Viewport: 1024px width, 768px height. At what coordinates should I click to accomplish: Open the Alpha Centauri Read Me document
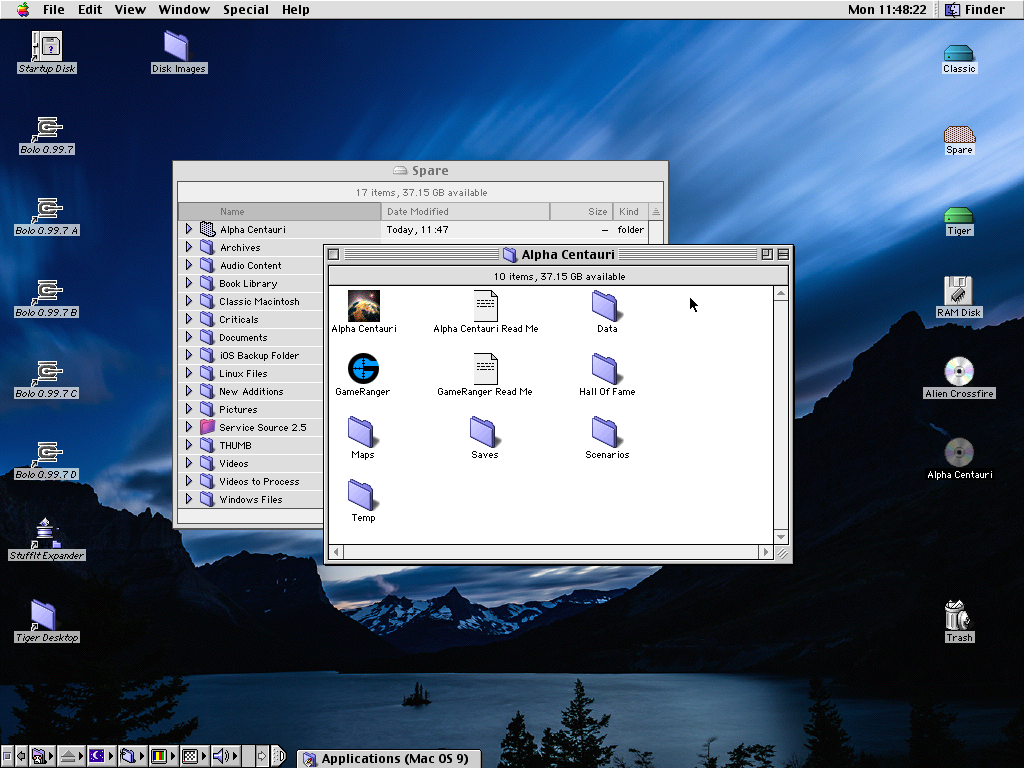tap(485, 306)
